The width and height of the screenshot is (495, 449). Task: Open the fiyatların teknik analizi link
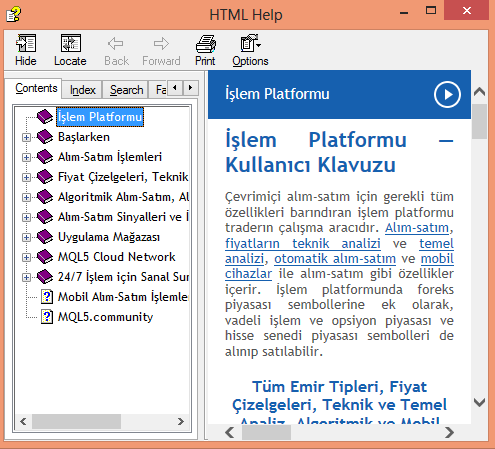coord(303,243)
